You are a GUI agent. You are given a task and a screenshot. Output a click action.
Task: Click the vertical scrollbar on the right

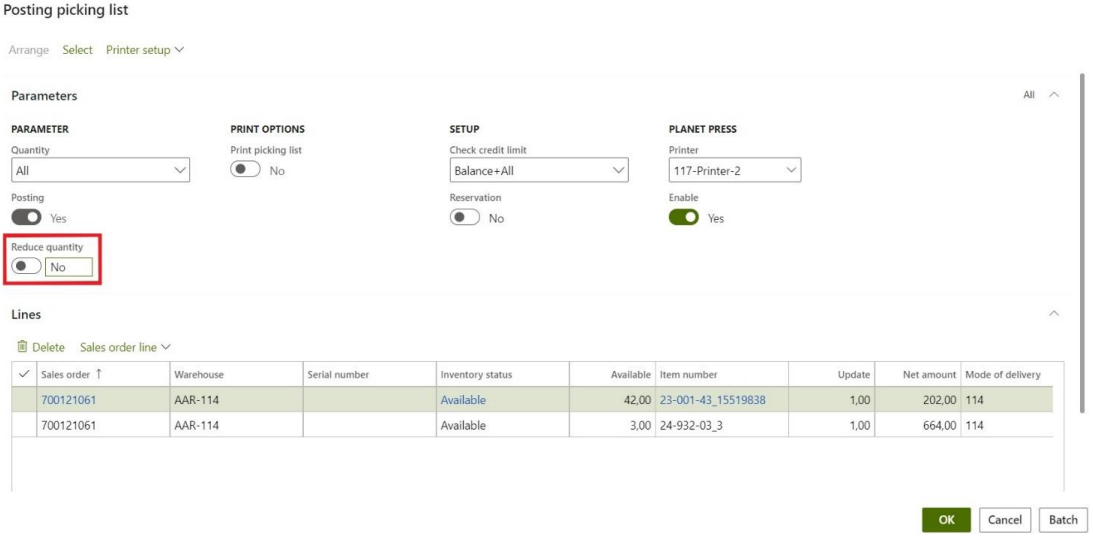1081,240
